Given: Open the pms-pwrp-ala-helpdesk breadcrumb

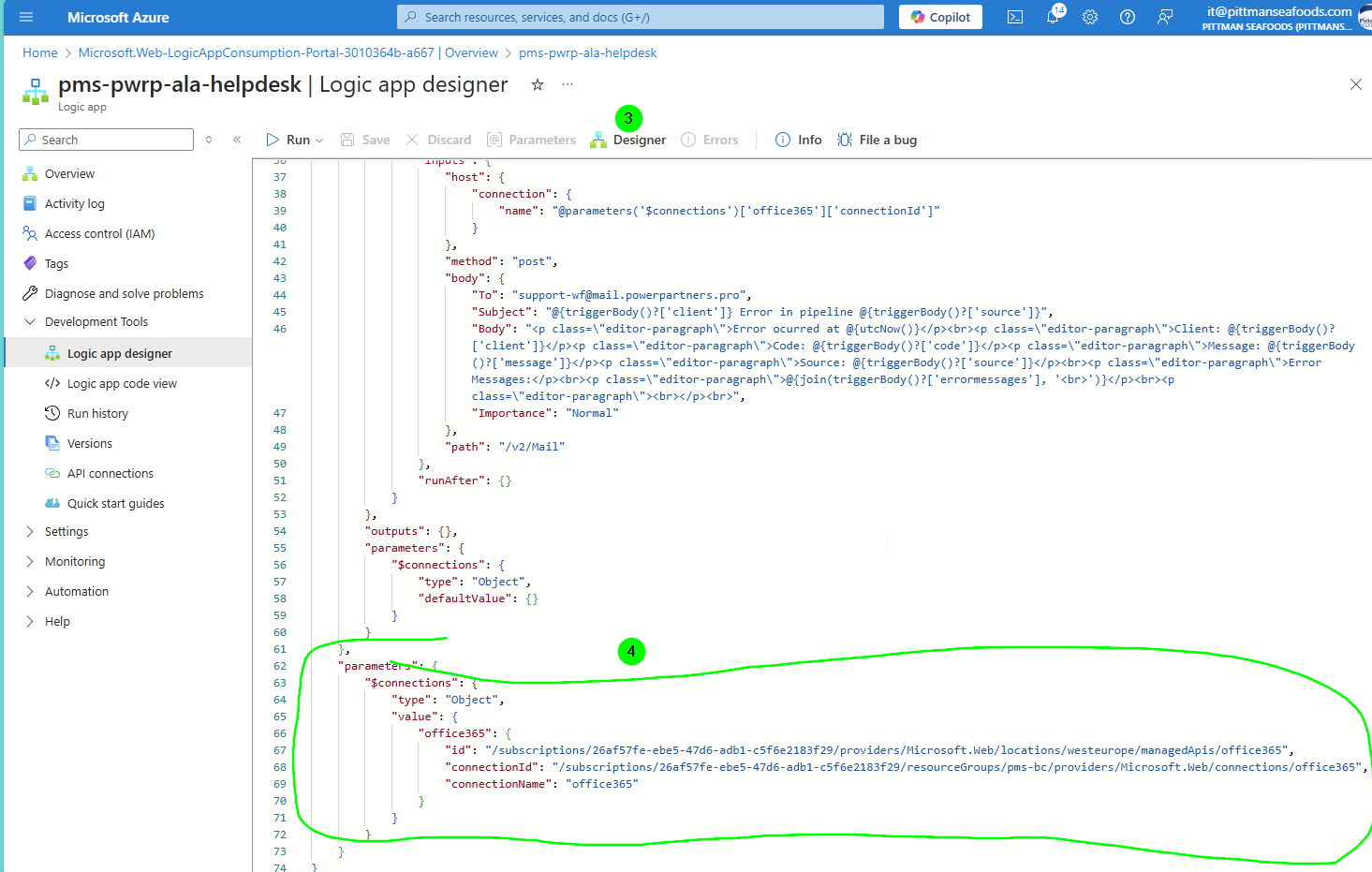Looking at the screenshot, I should click(x=588, y=52).
